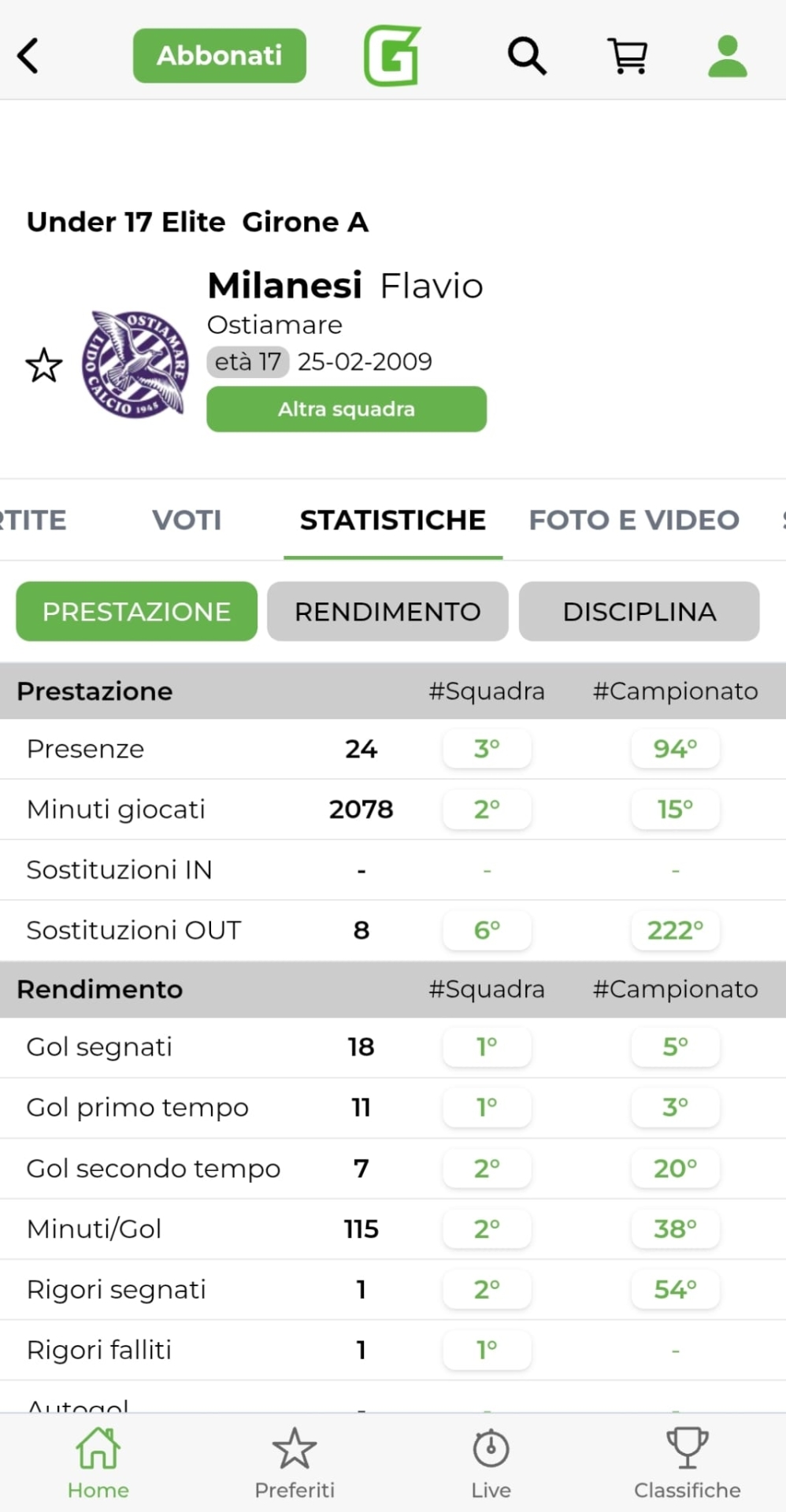Switch to the FOTO E VIDEO tab
This screenshot has height=1512, width=786.
pyautogui.click(x=634, y=520)
